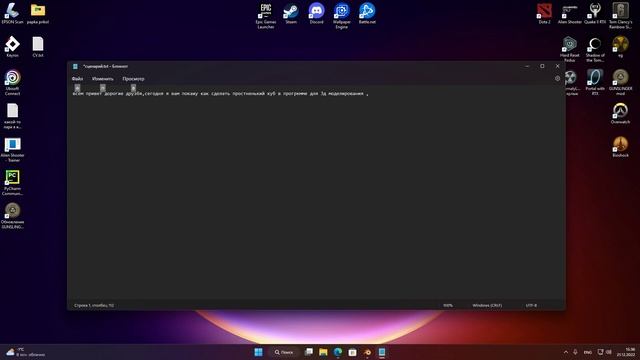Screen dimensions: 640x360
Task: Open Blender from the taskbar
Action: [x=367, y=352]
